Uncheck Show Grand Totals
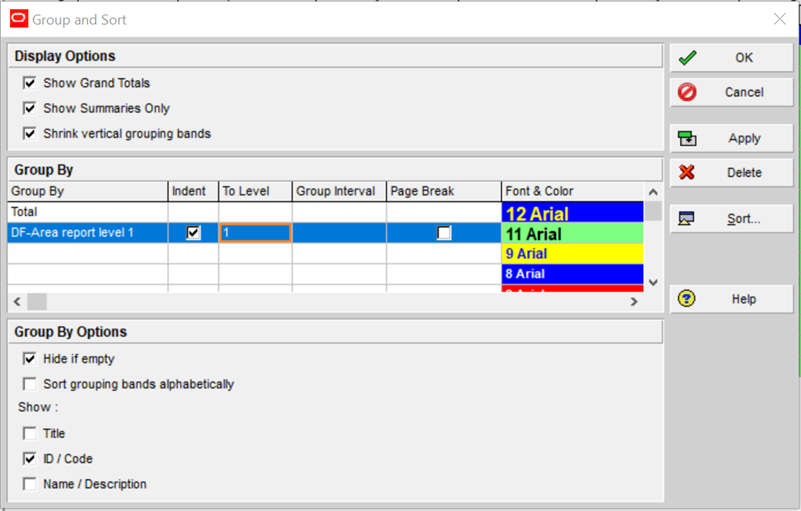Image resolution: width=801 pixels, height=511 pixels. click(30, 83)
